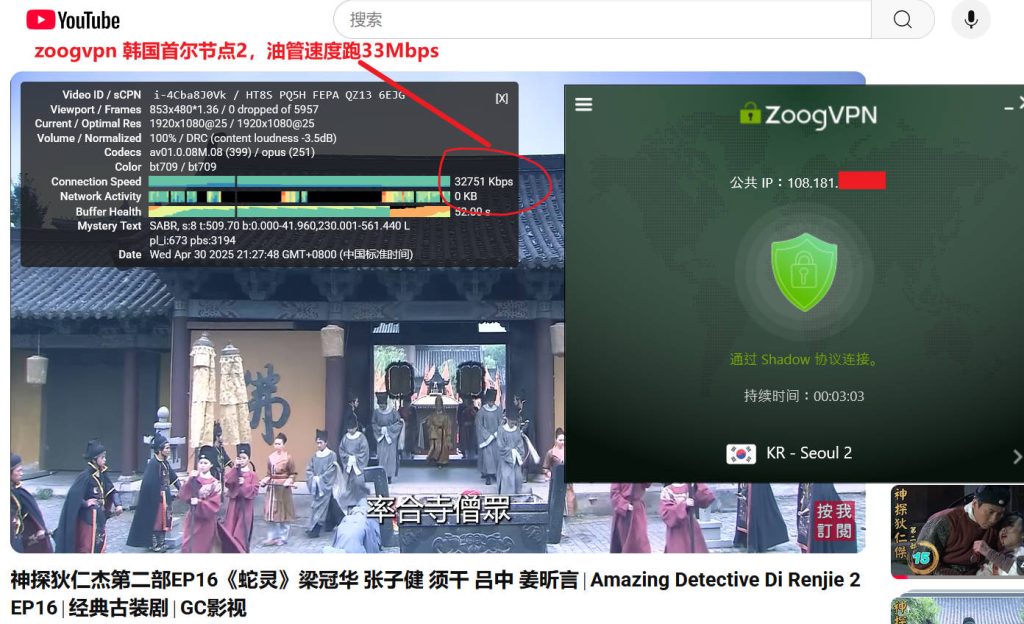Open the second recommended video thumbnail at bottom

tap(957, 610)
